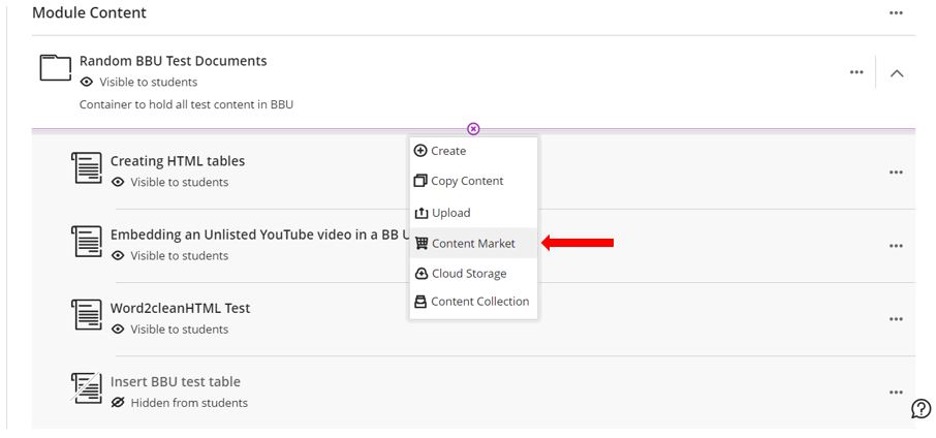Image resolution: width=936 pixels, height=438 pixels.
Task: Show the hidden Insert BBU test table item
Action: click(x=178, y=403)
